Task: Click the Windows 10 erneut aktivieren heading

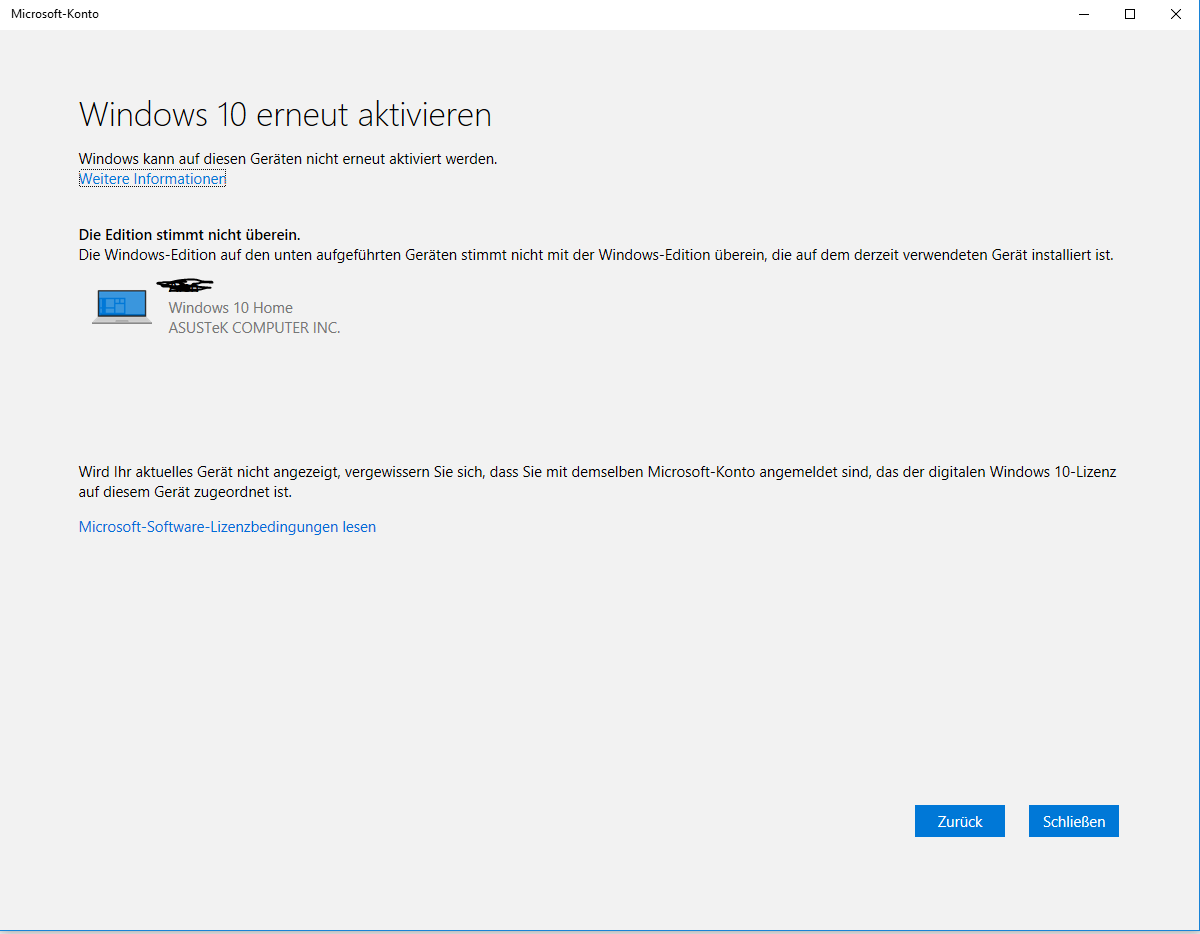Action: pyautogui.click(x=285, y=114)
